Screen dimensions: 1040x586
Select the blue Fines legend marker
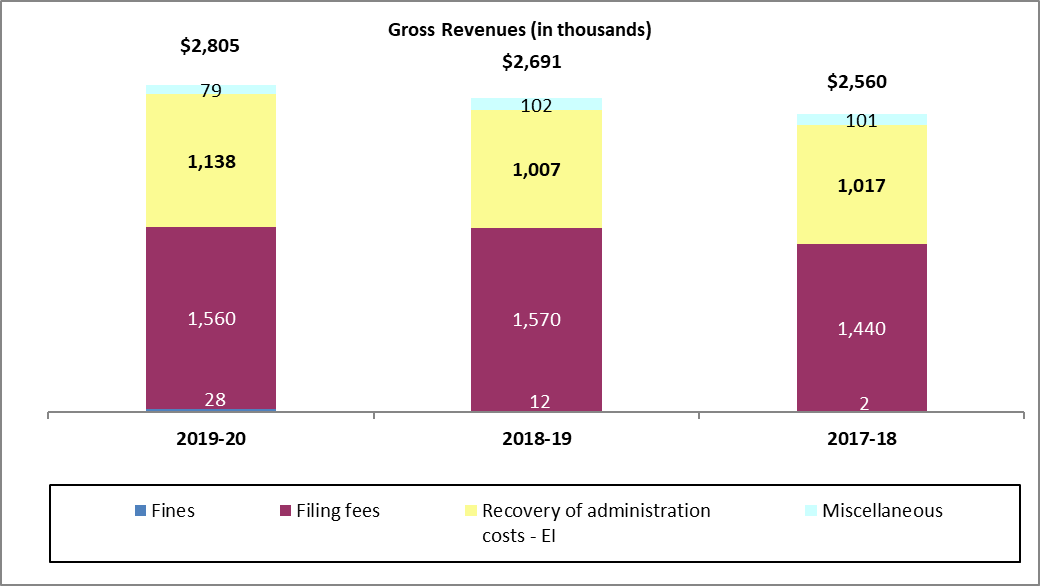(x=140, y=510)
